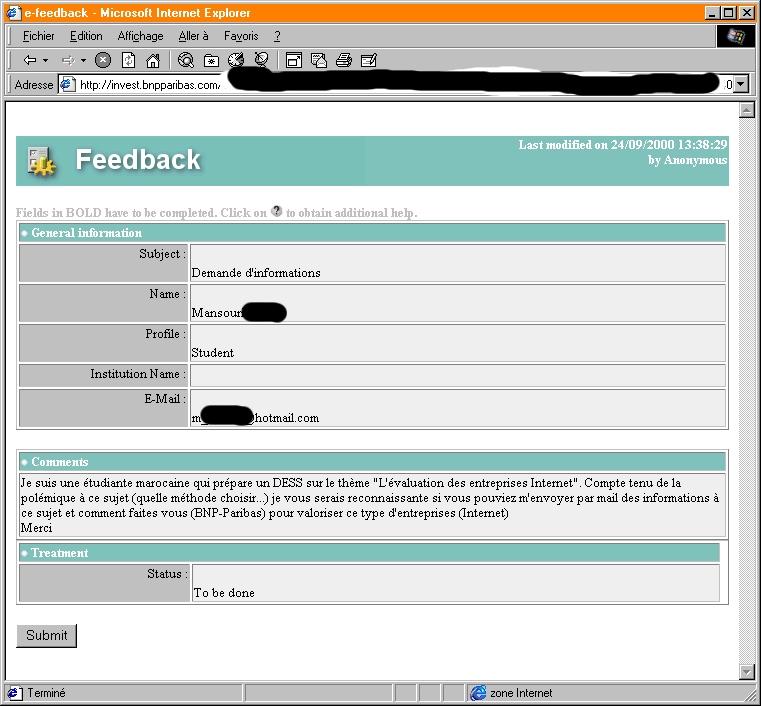The image size is (761, 706).
Task: Click the Terminé status bar text
Action: point(46,693)
